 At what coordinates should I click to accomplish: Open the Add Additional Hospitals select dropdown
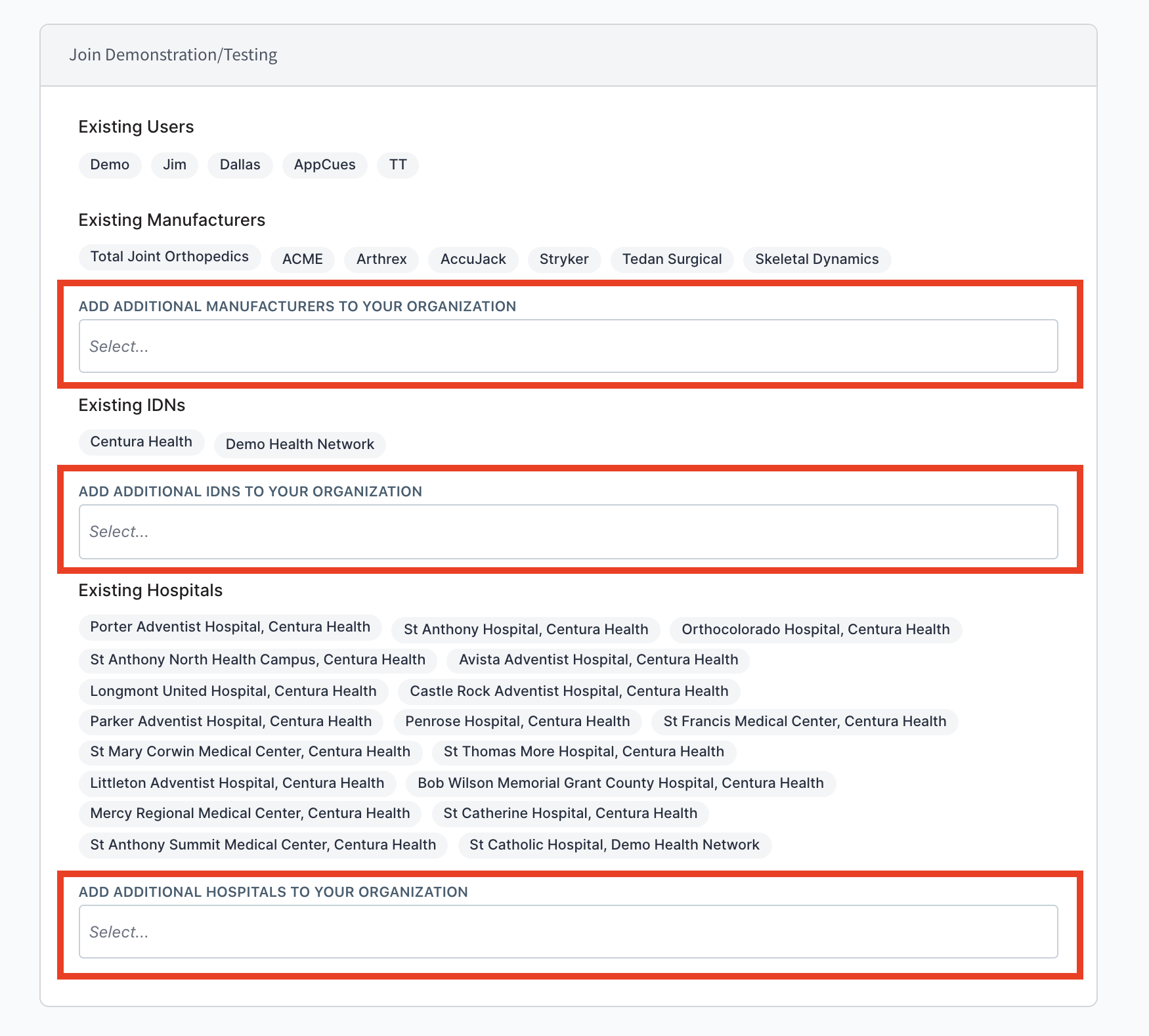click(x=568, y=932)
